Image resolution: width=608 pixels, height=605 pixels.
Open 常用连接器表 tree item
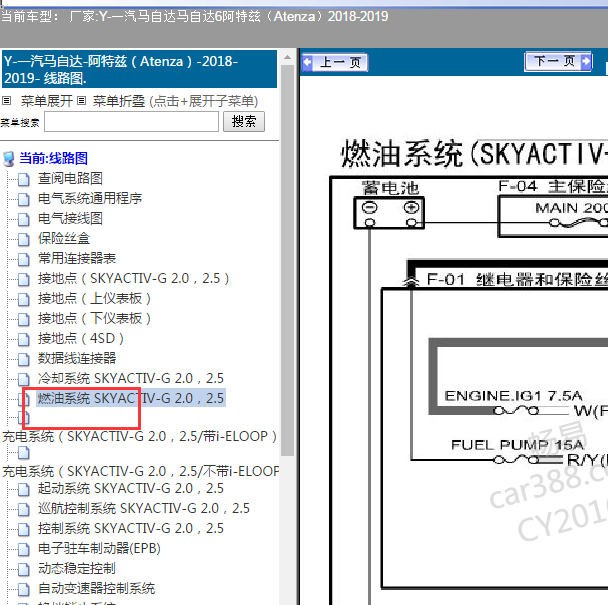77,258
